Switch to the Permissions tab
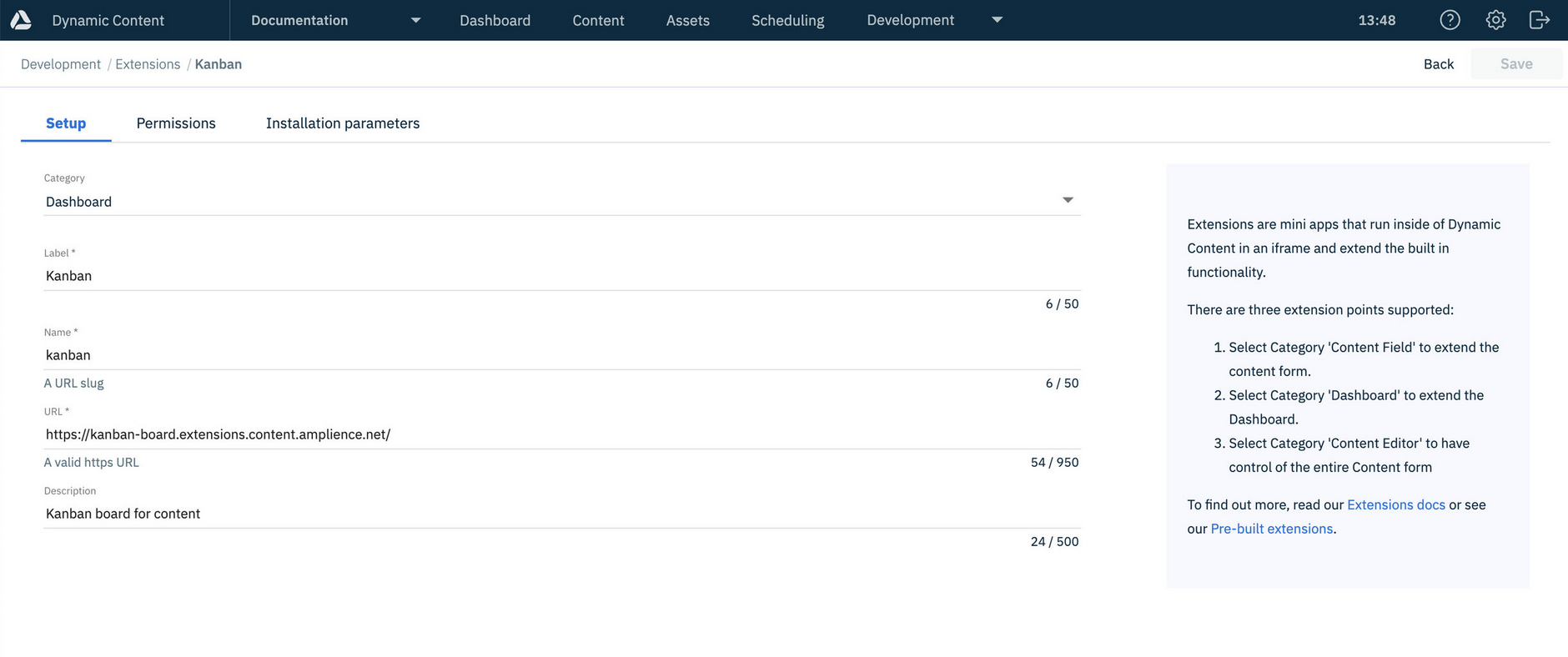Screen dimensions: 1568x657 click(x=176, y=123)
